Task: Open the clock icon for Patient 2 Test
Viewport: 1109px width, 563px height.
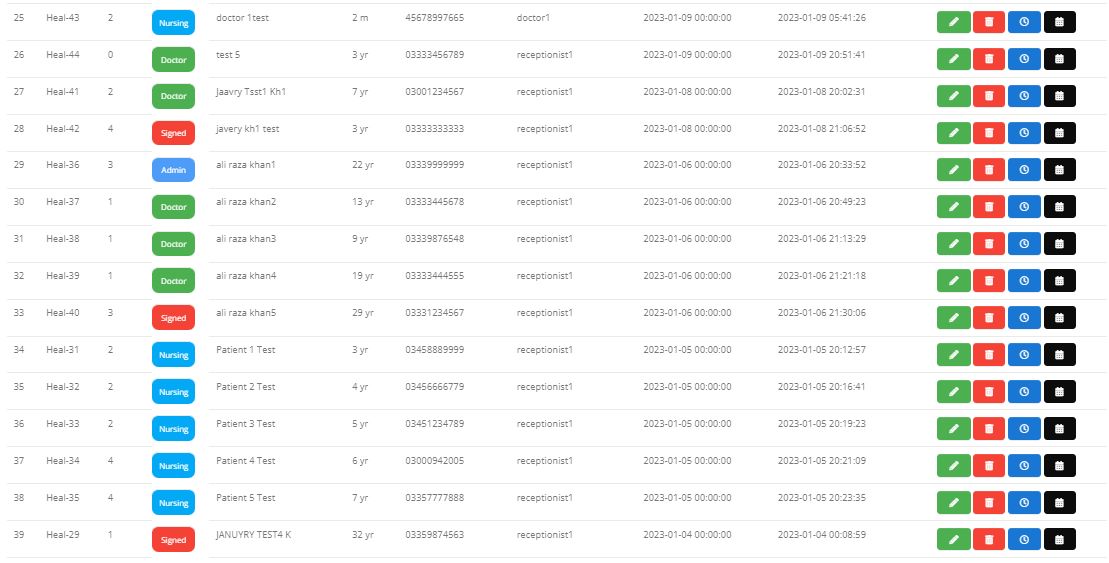Action: click(x=1024, y=392)
